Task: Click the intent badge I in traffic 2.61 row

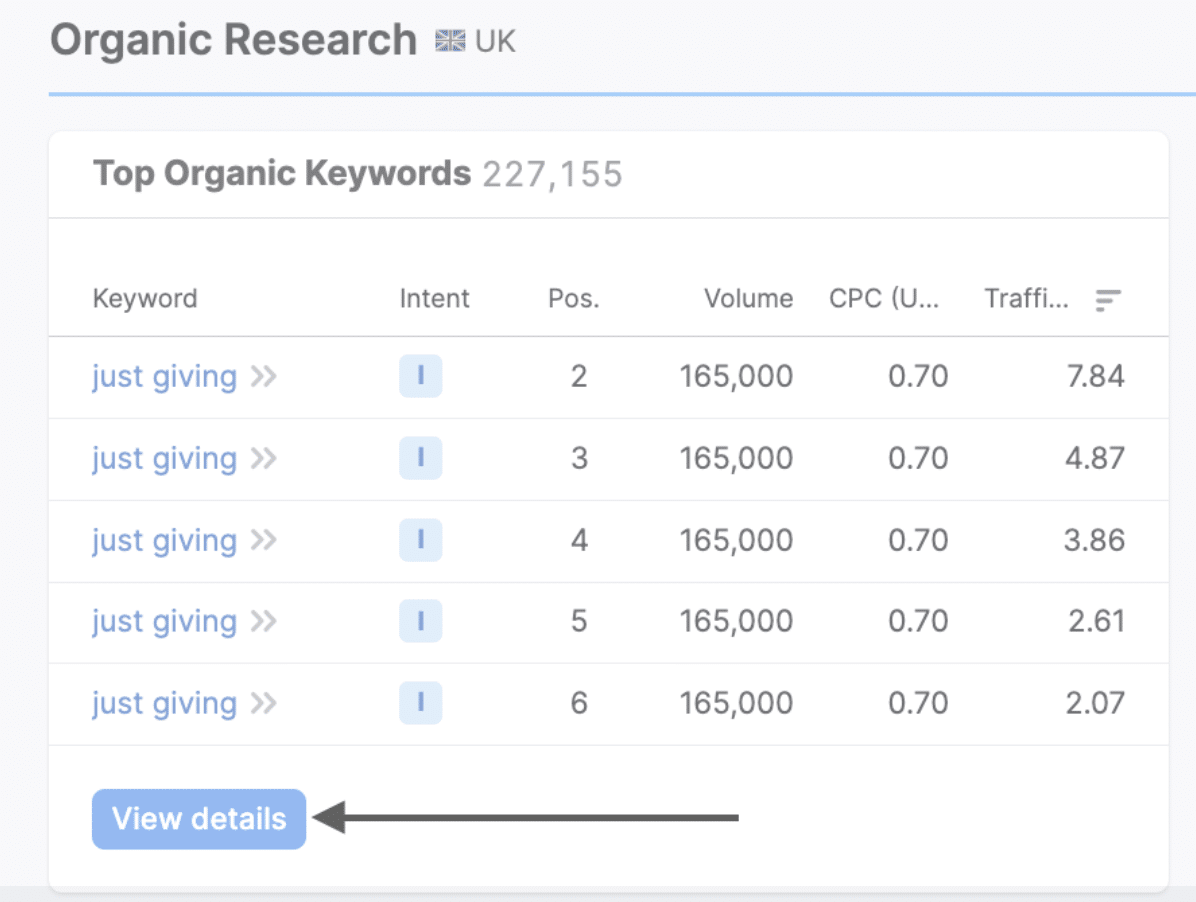Action: [420, 621]
